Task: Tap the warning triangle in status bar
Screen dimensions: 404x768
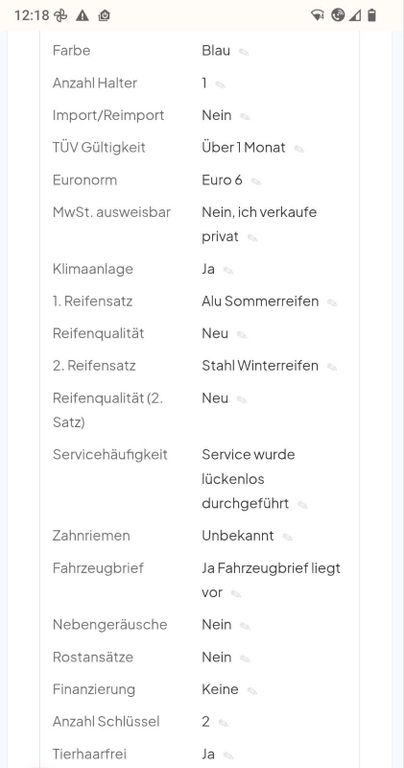Action: (x=82, y=16)
